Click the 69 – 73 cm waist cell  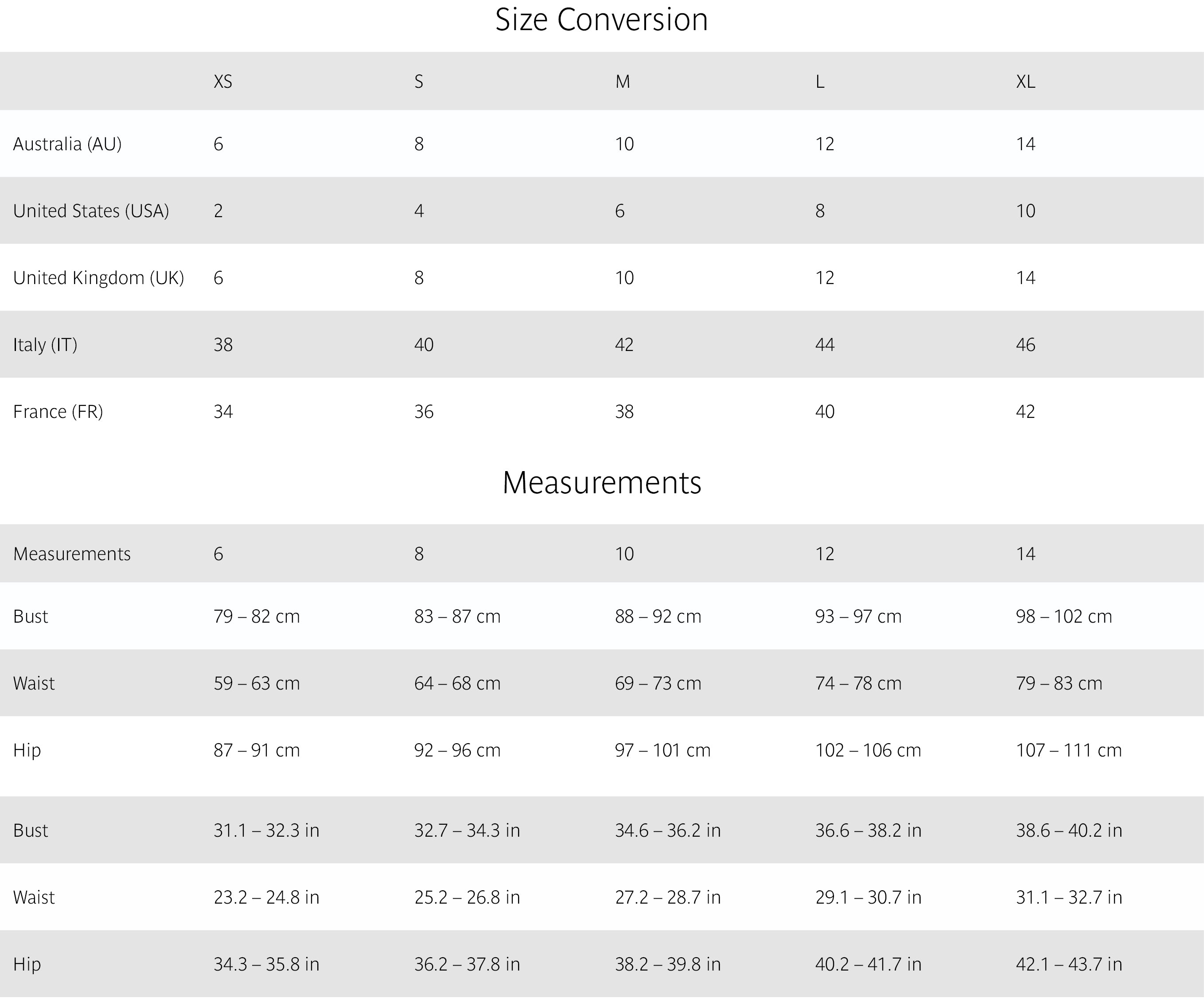(x=658, y=683)
